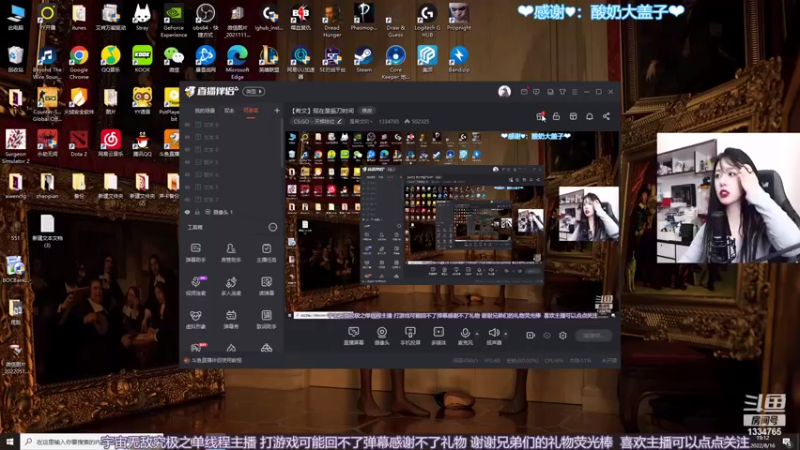The width and height of the screenshot is (800, 450).
Task: Edit the CS:GO category selector
Action: [318, 121]
